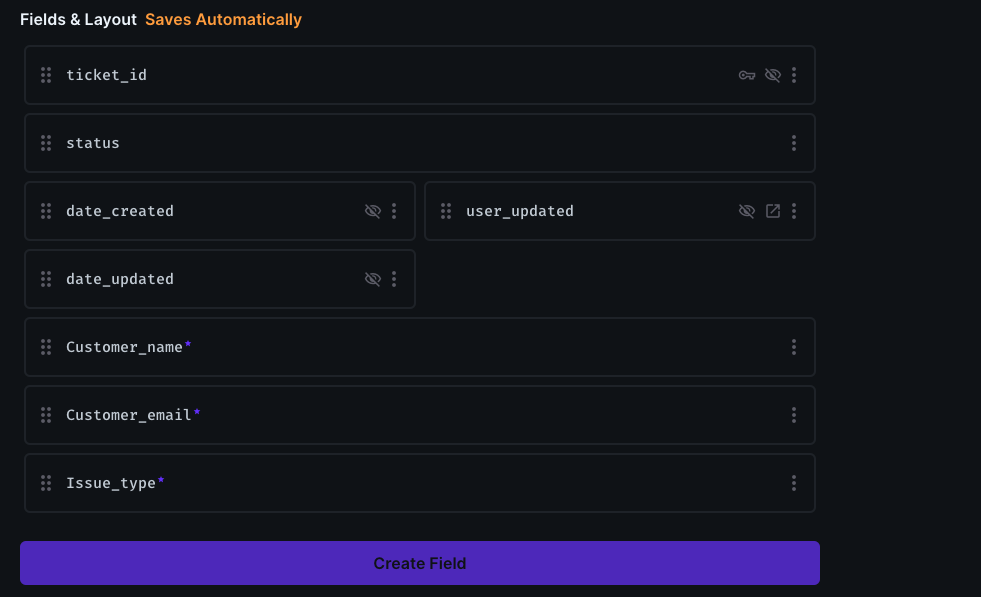The image size is (981, 597).
Task: Click the drag handle of the Customer_name field
Action: pyautogui.click(x=46, y=347)
